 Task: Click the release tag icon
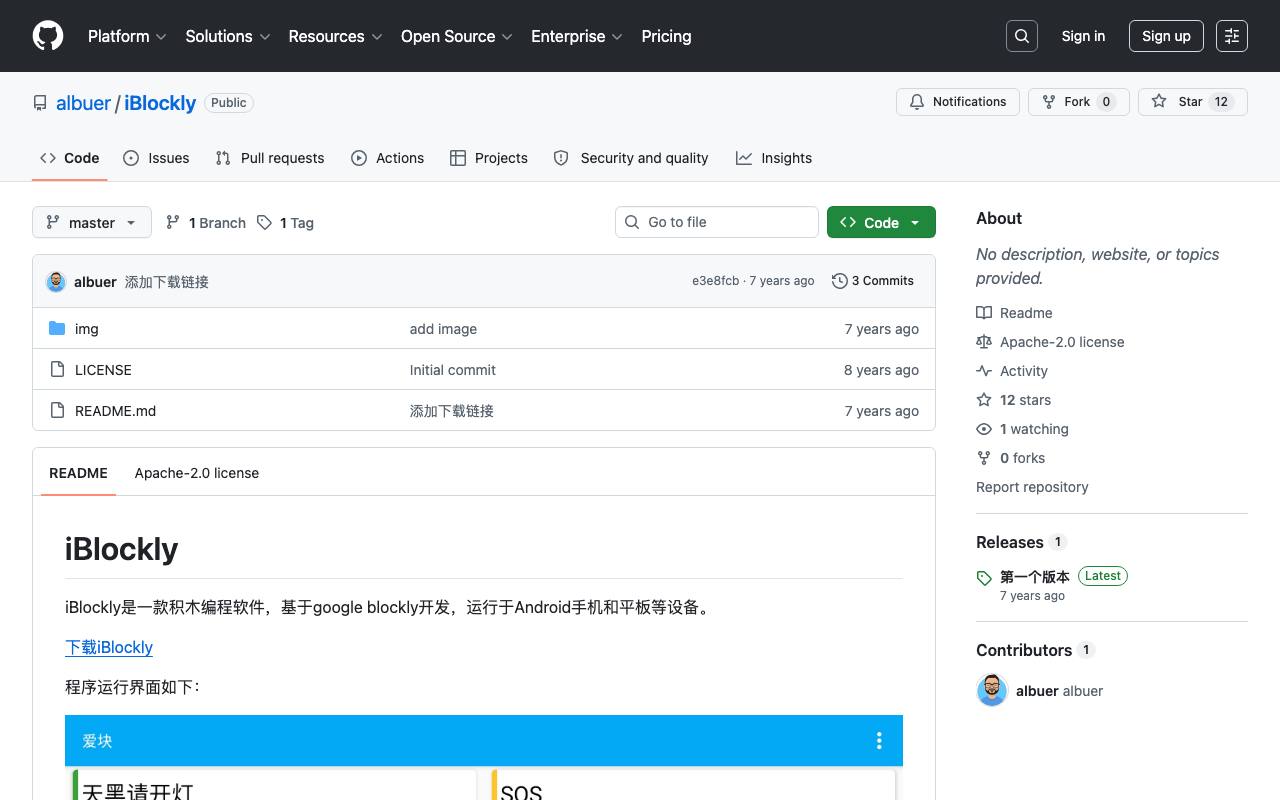click(x=984, y=578)
